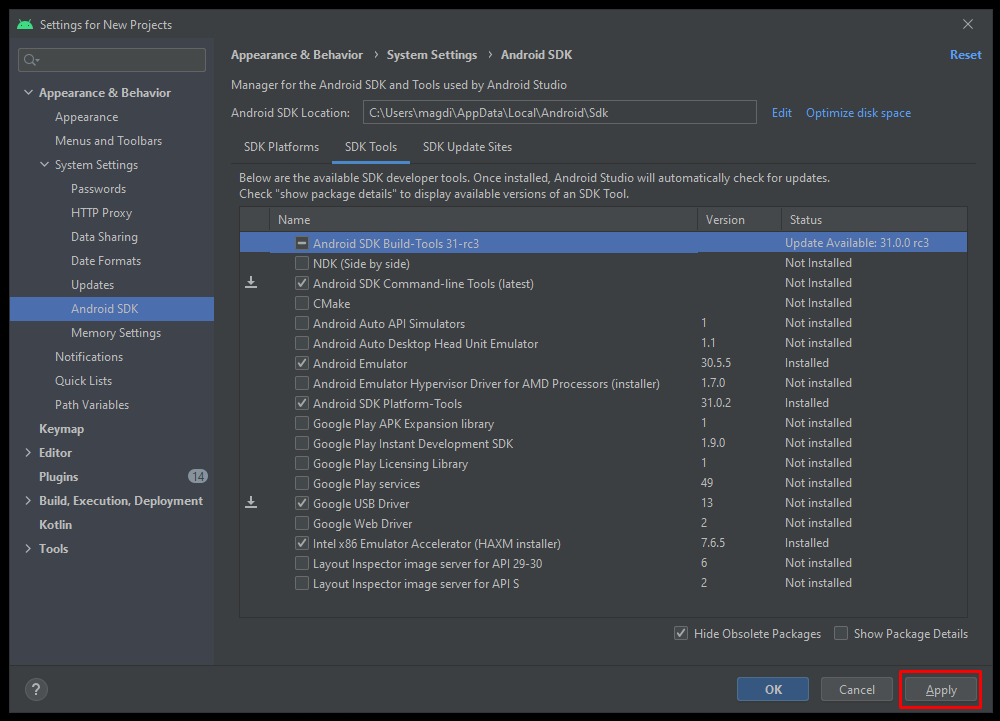Toggle Hide Obsolete Packages checkbox
Viewport: 1000px width, 721px height.
point(681,633)
